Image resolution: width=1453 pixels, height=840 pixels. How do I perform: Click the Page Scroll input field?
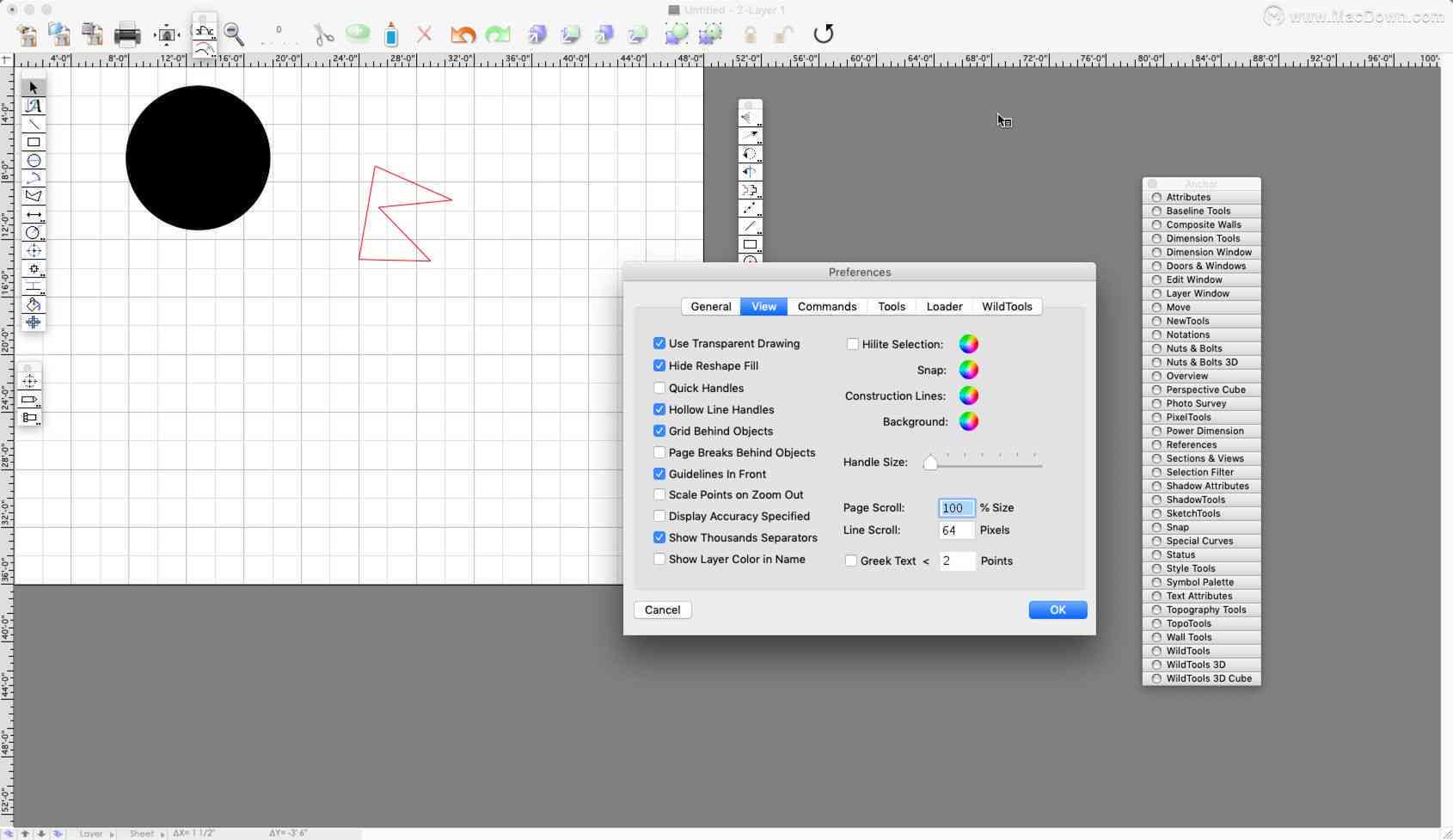(x=956, y=508)
